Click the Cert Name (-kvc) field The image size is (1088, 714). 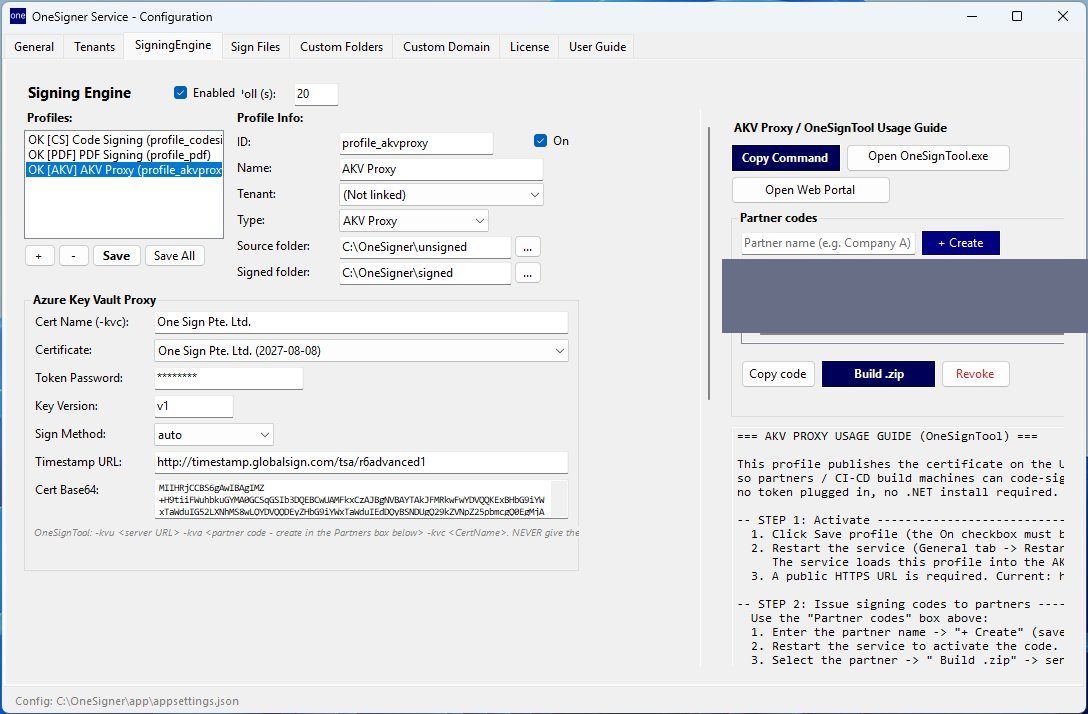(x=361, y=322)
